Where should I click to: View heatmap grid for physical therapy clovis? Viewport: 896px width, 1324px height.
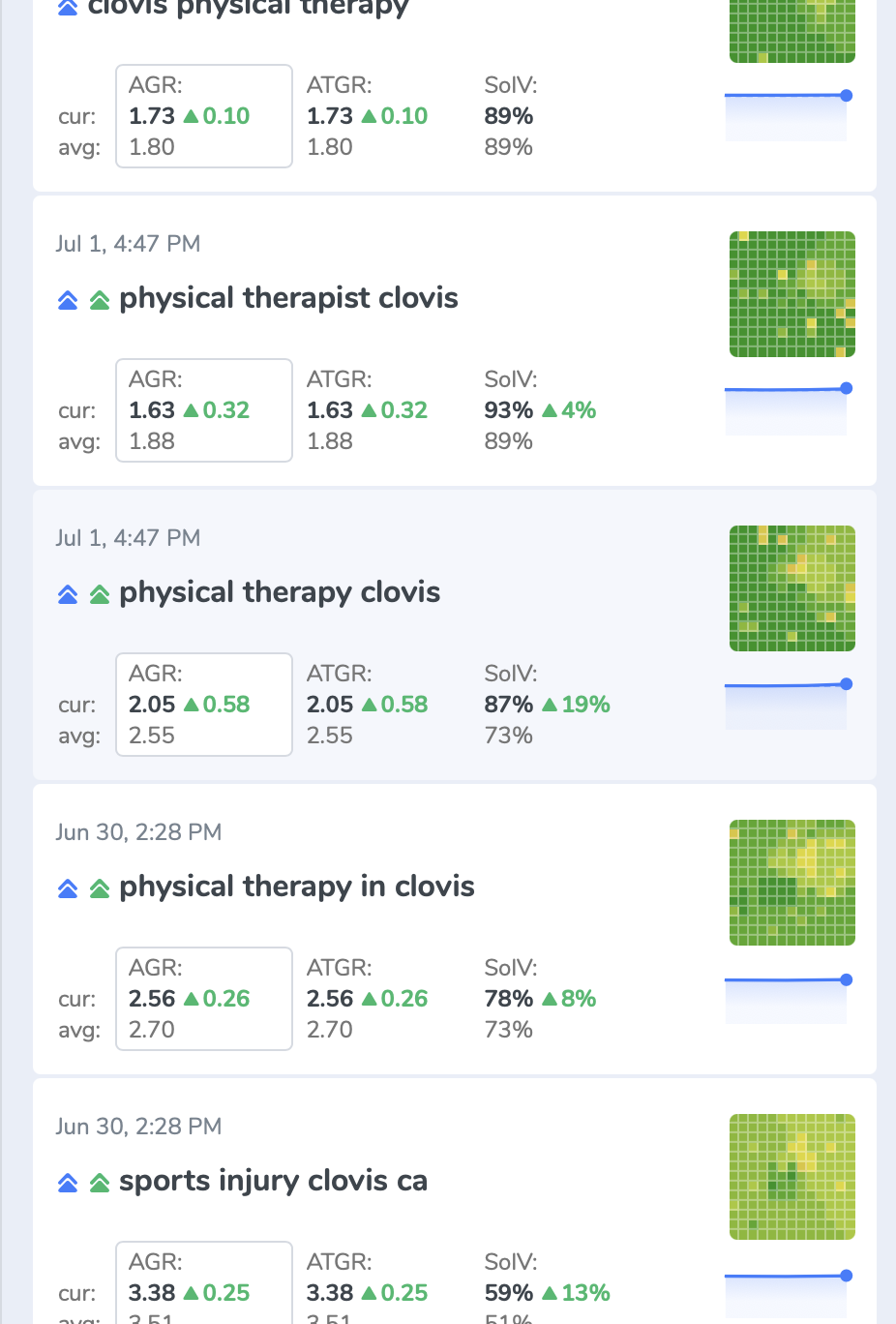(x=792, y=588)
